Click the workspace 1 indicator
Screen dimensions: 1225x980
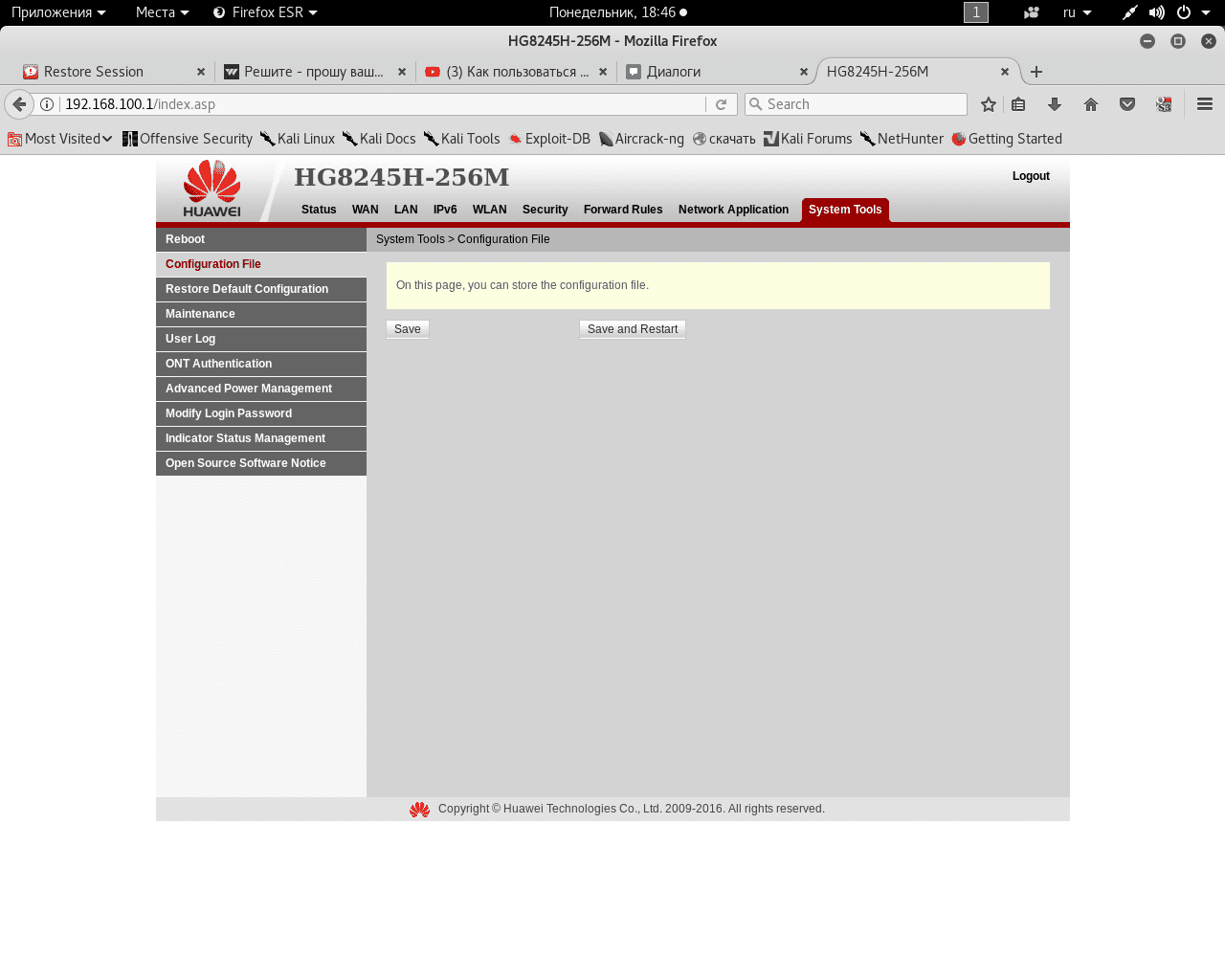976,12
